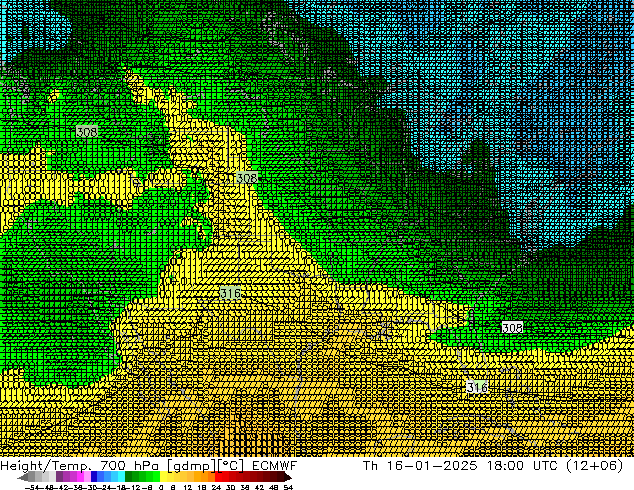Click the cyan swatch in the temperature scale

[116, 478]
